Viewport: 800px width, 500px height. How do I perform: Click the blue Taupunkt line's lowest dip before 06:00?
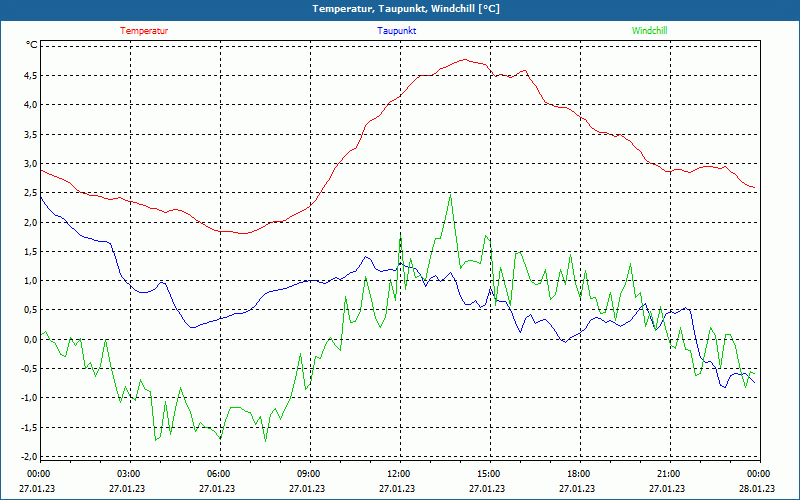coord(192,327)
